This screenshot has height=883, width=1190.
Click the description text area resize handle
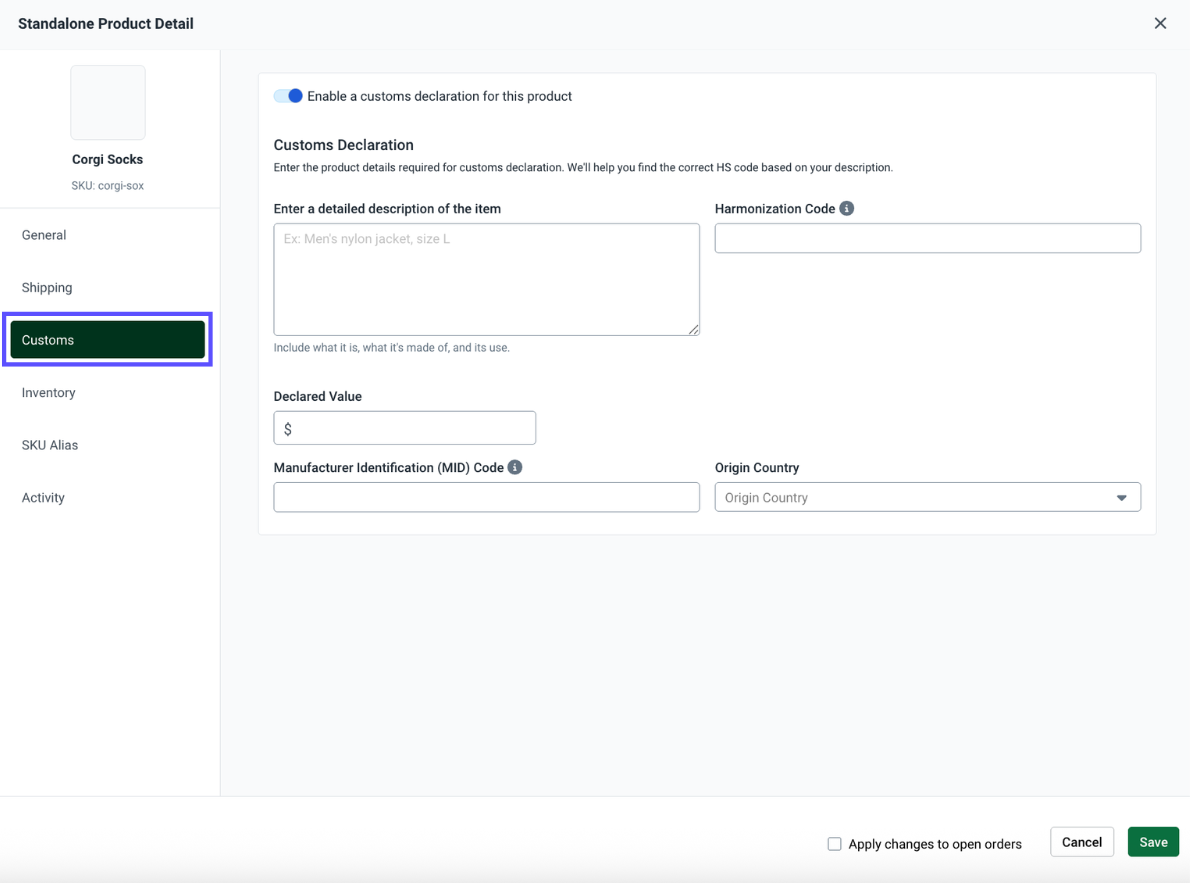(694, 330)
